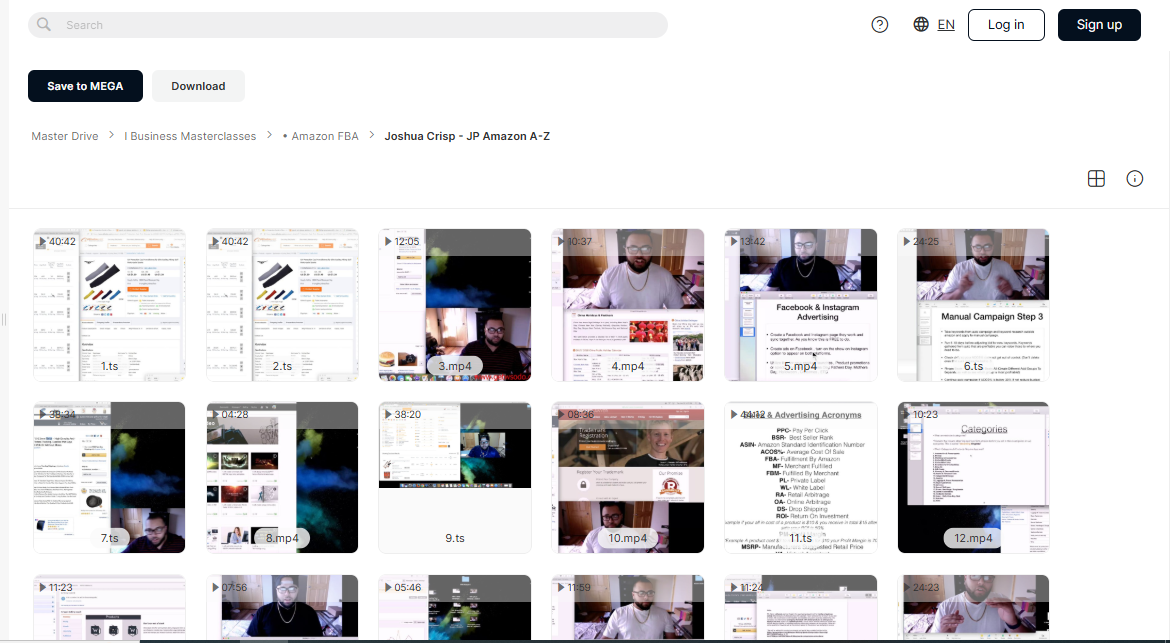The height and width of the screenshot is (643, 1170).
Task: Click the 9.ts file name label
Action: 454,538
